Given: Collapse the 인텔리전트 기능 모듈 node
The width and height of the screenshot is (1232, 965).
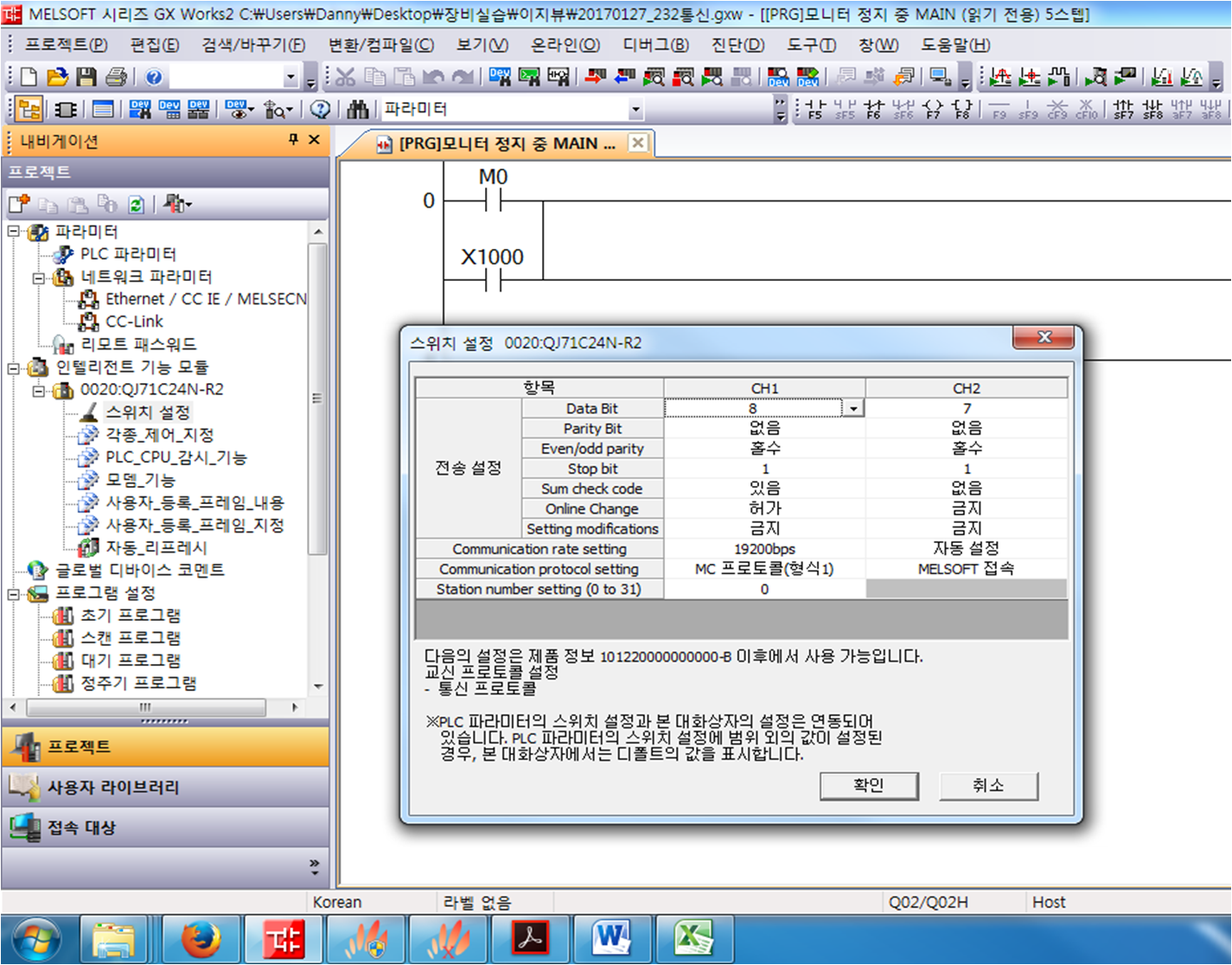Looking at the screenshot, I should tap(14, 367).
